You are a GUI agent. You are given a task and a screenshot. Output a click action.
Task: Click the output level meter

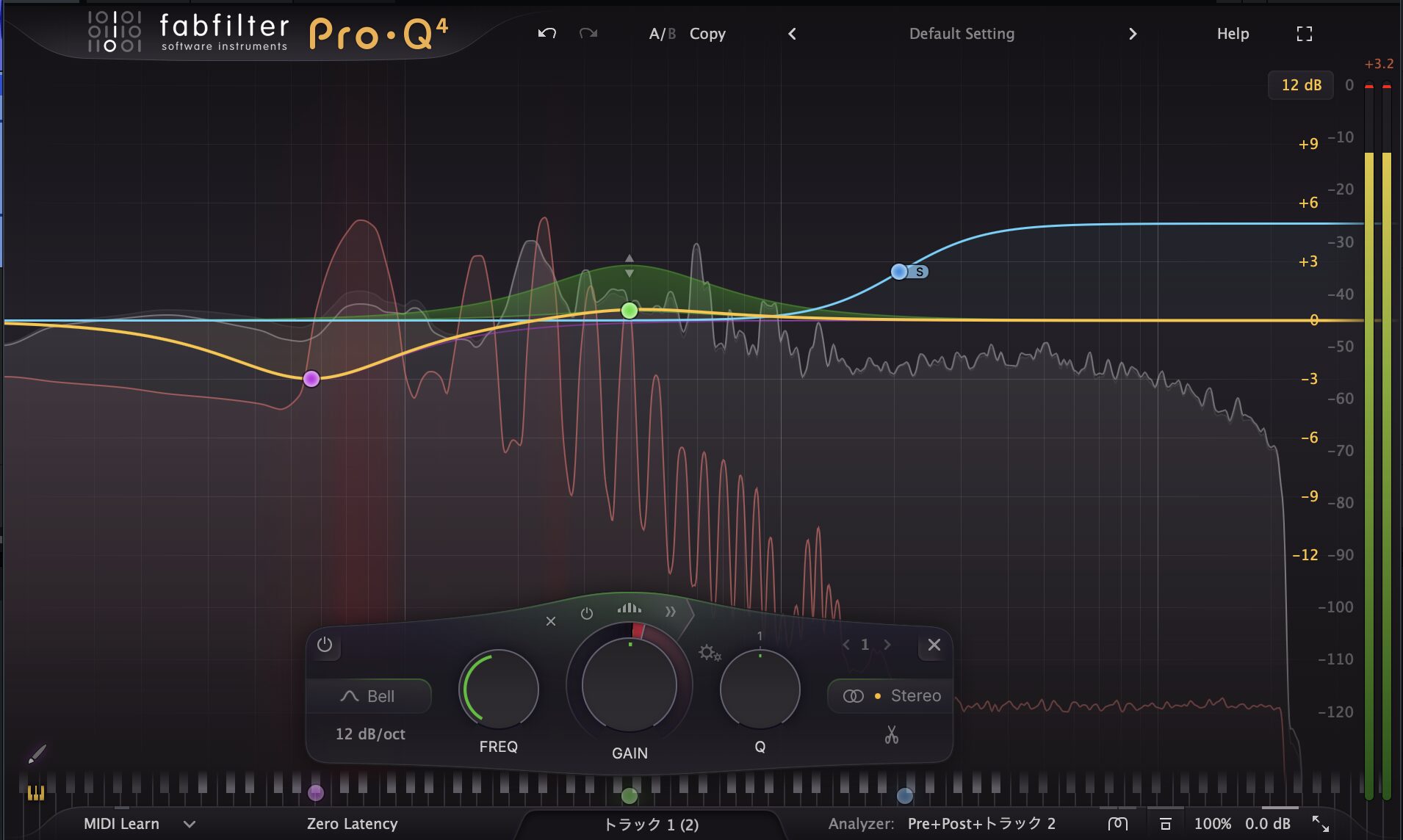[x=1377, y=441]
